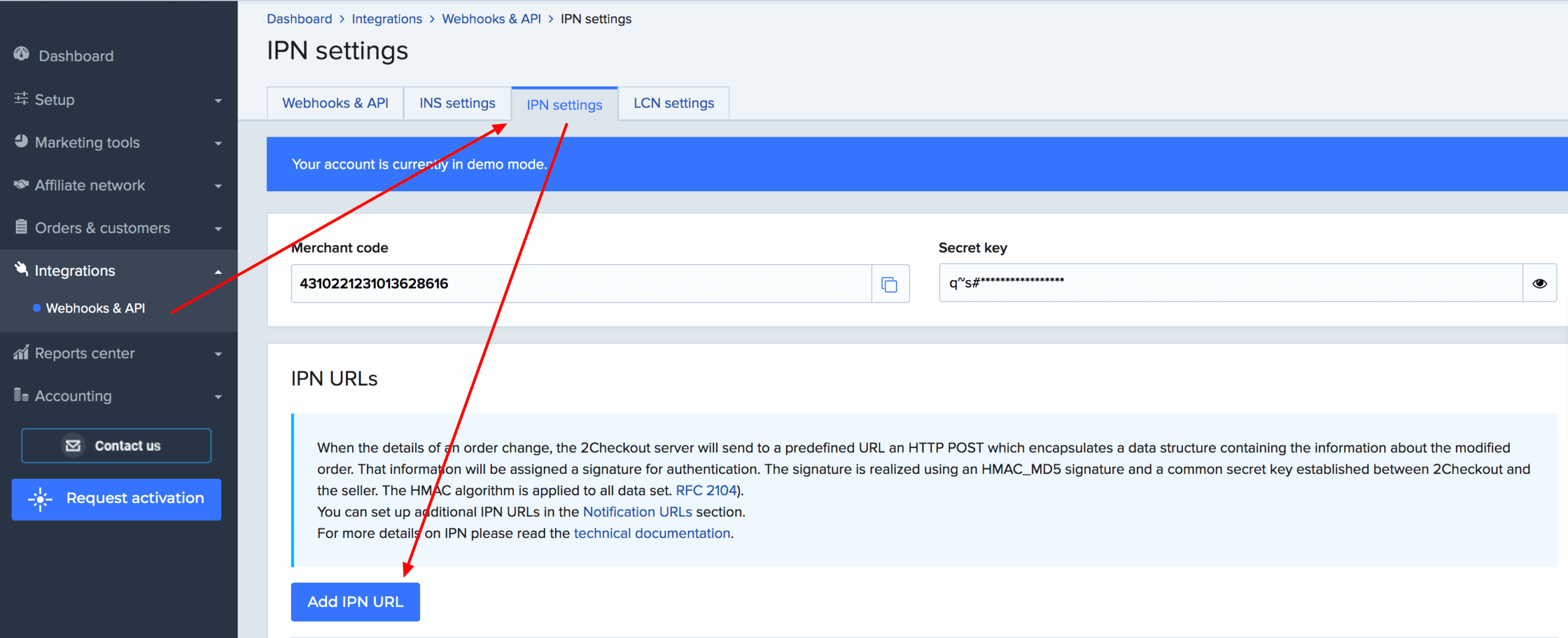
Task: Follow the Notification URLs link
Action: point(637,511)
